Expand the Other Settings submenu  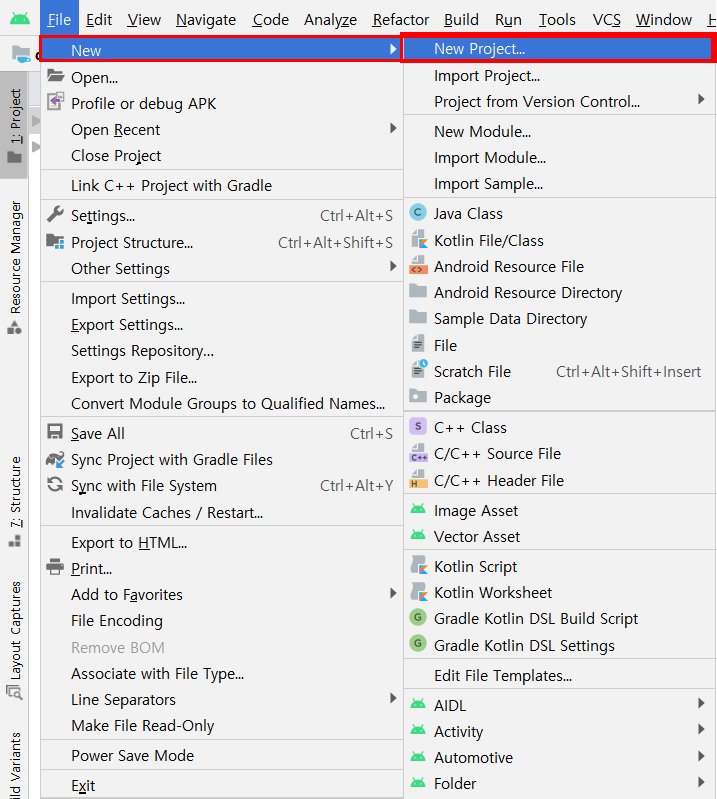point(393,267)
